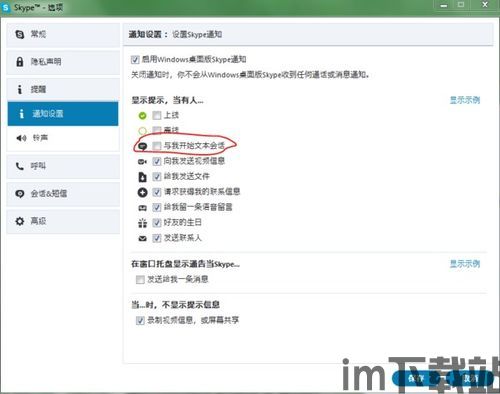The width and height of the screenshot is (500, 394).
Task: Click the Skype logo in the title bar
Action: [x=6, y=7]
